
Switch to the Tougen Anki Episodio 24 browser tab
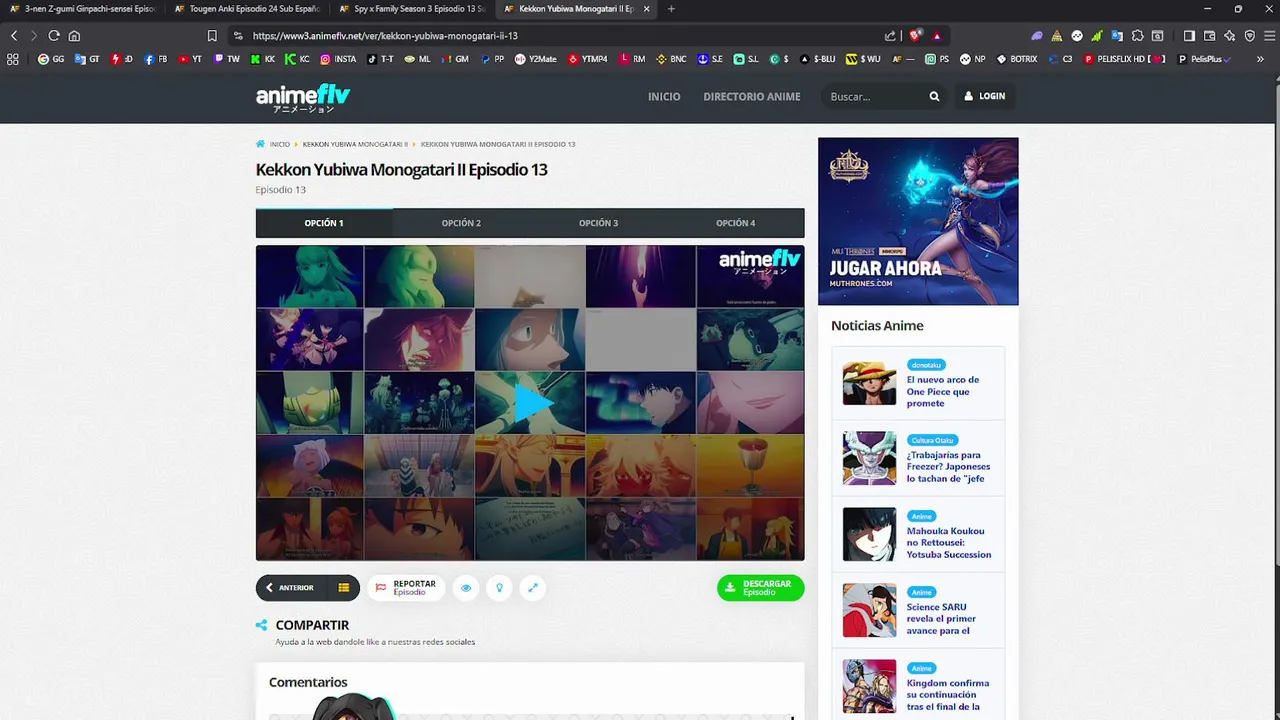(247, 9)
